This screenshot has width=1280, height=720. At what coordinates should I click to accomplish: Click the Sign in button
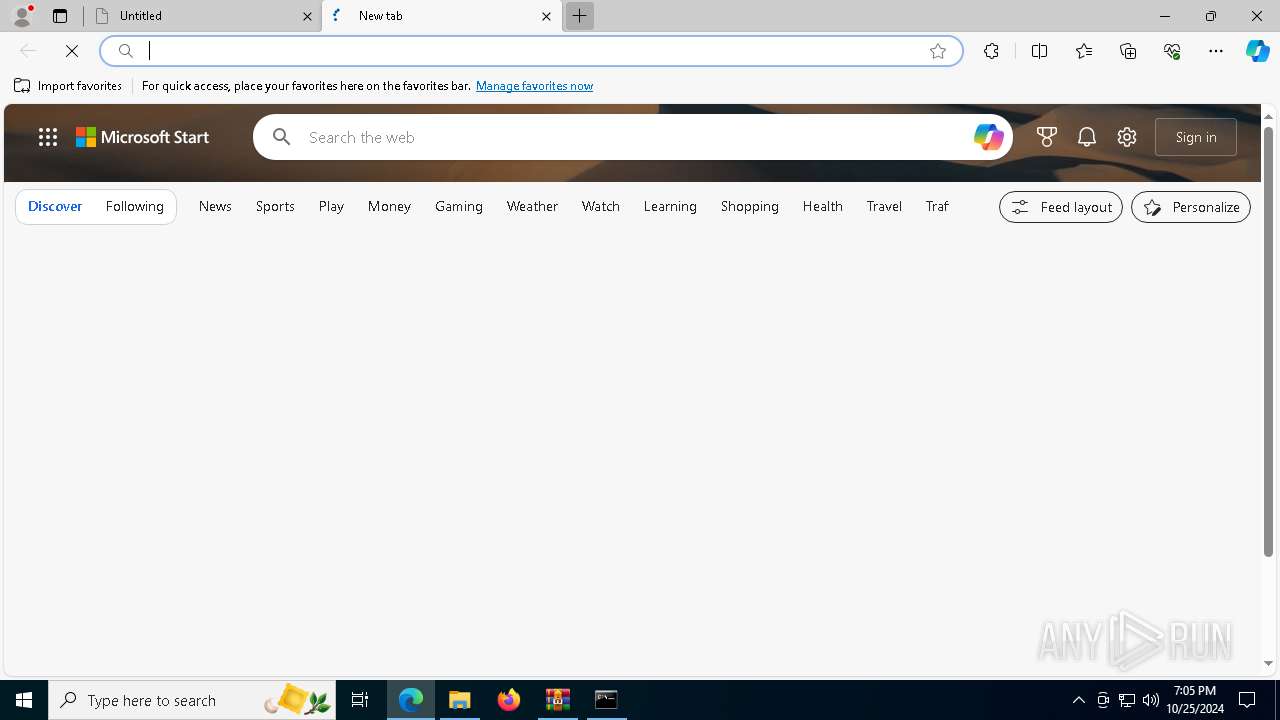(x=1196, y=137)
